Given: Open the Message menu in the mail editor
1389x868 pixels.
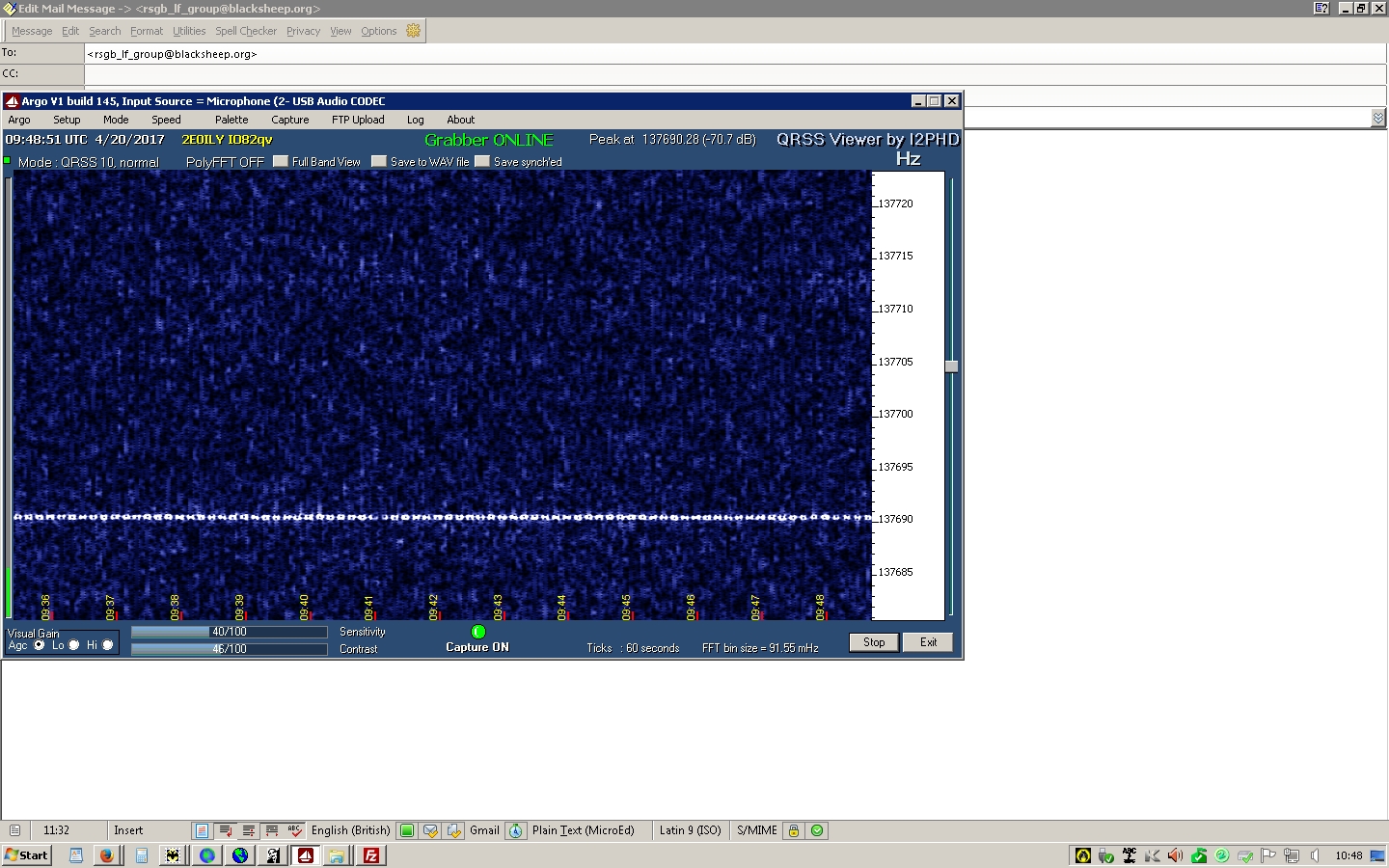Looking at the screenshot, I should 32,31.
